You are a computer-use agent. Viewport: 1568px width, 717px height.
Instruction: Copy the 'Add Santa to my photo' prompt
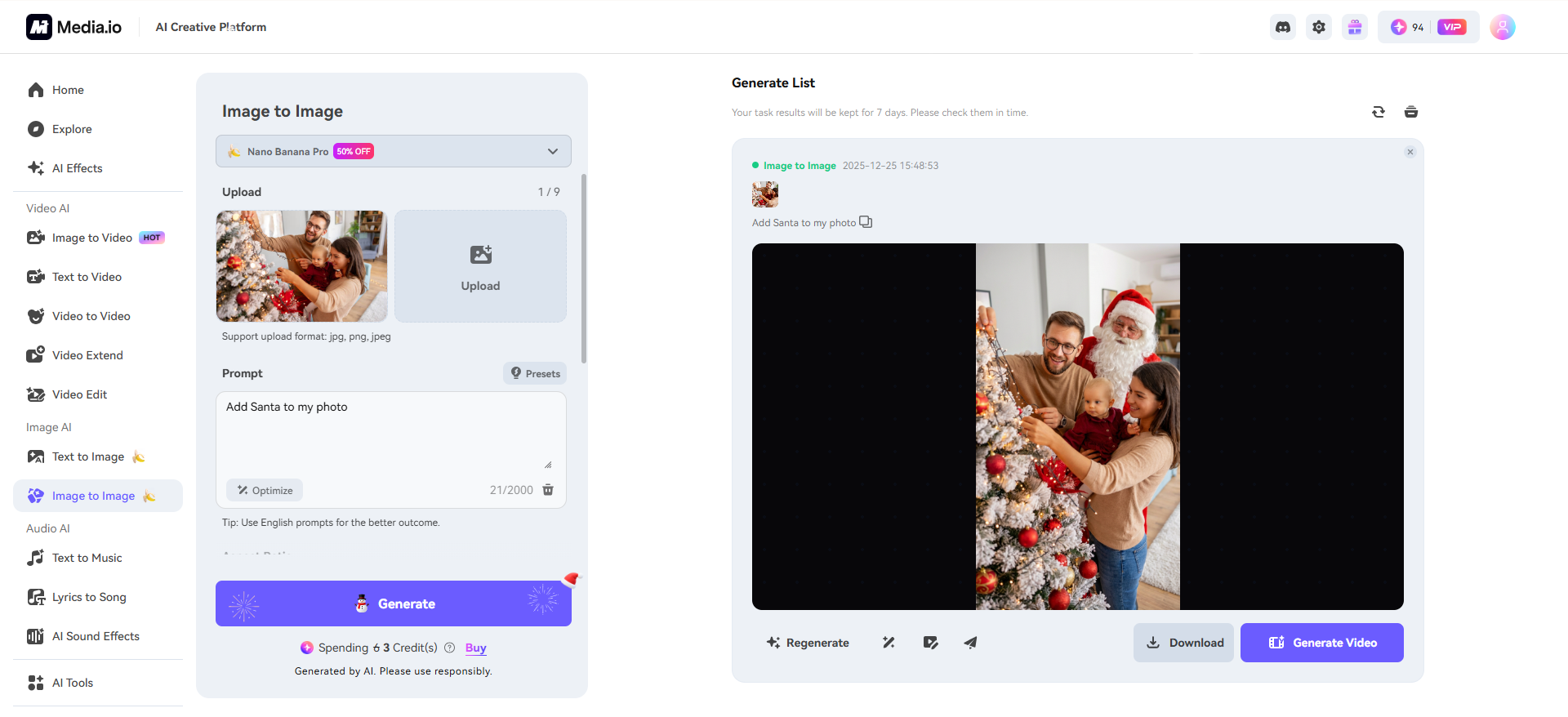point(866,222)
